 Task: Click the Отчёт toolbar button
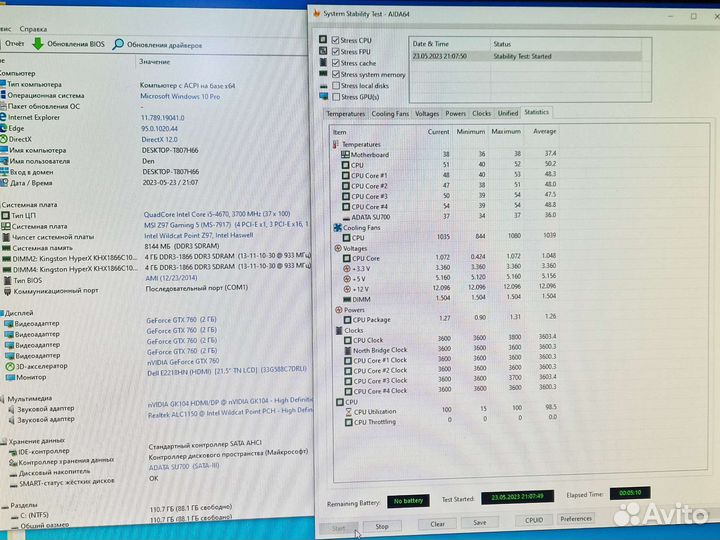pyautogui.click(x=15, y=44)
